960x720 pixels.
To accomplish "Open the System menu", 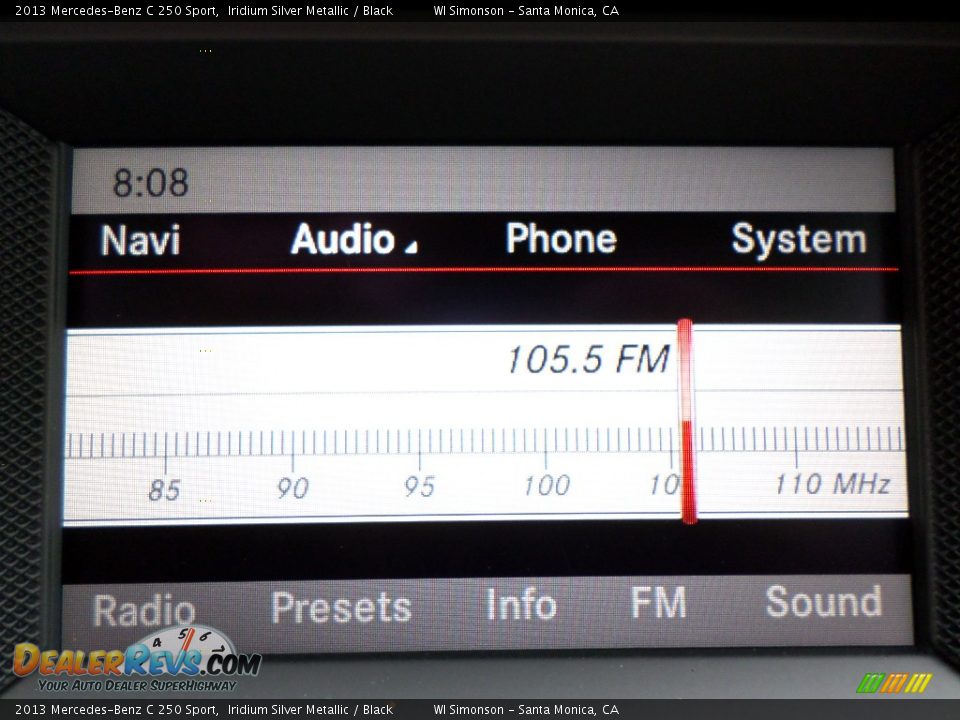I will [x=798, y=240].
